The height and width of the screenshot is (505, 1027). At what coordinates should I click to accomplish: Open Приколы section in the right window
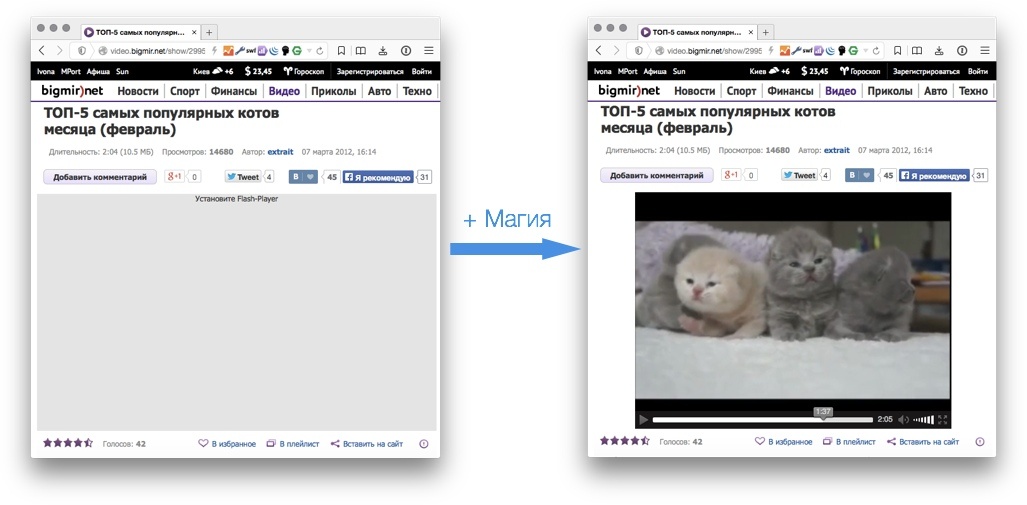point(890,91)
